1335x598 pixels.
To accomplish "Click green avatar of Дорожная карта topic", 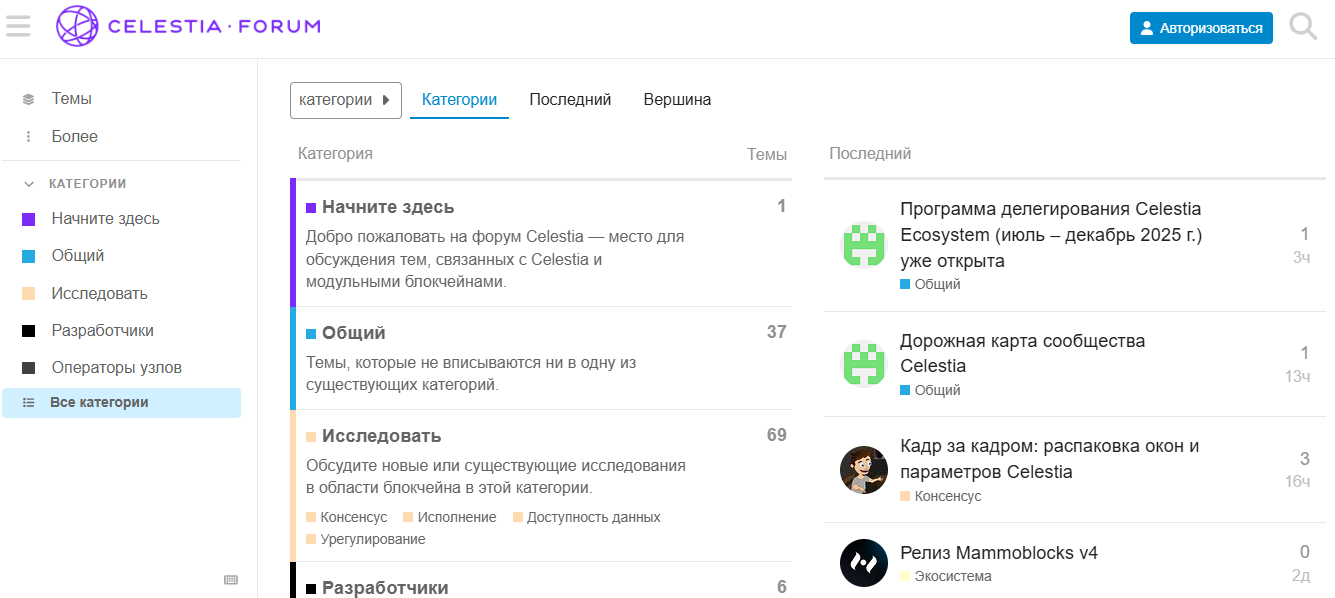I will (864, 364).
